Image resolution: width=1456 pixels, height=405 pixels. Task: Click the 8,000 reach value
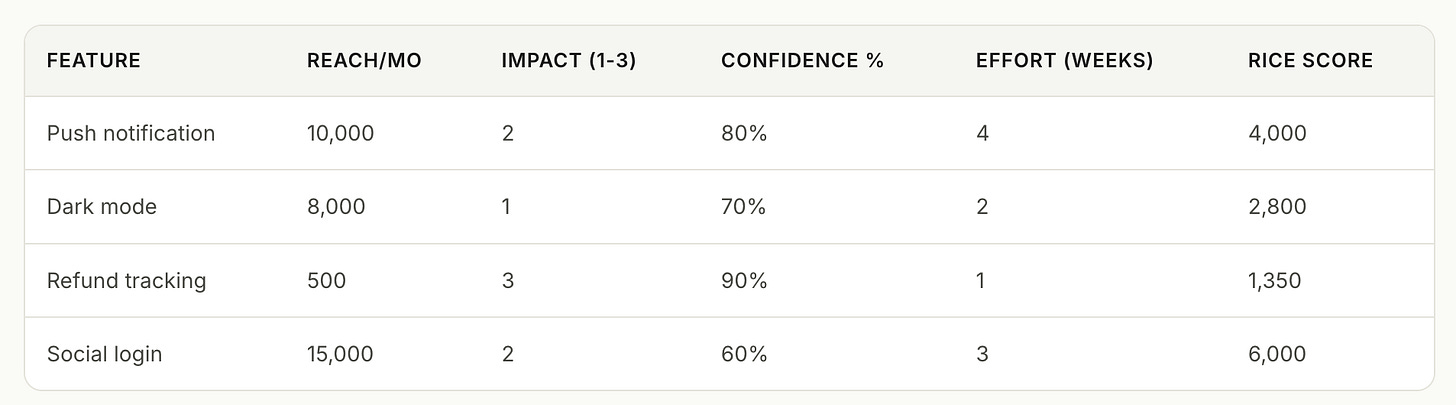(336, 207)
